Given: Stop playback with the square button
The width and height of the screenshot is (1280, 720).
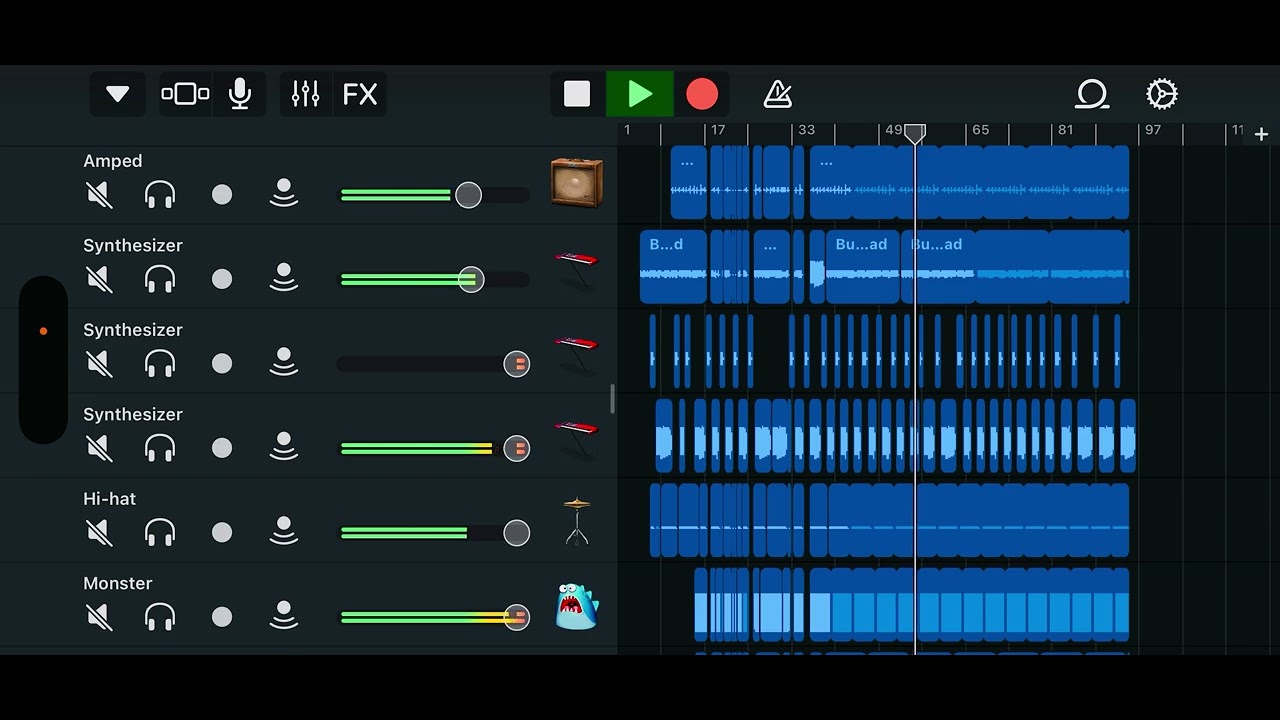Looking at the screenshot, I should coord(577,94).
